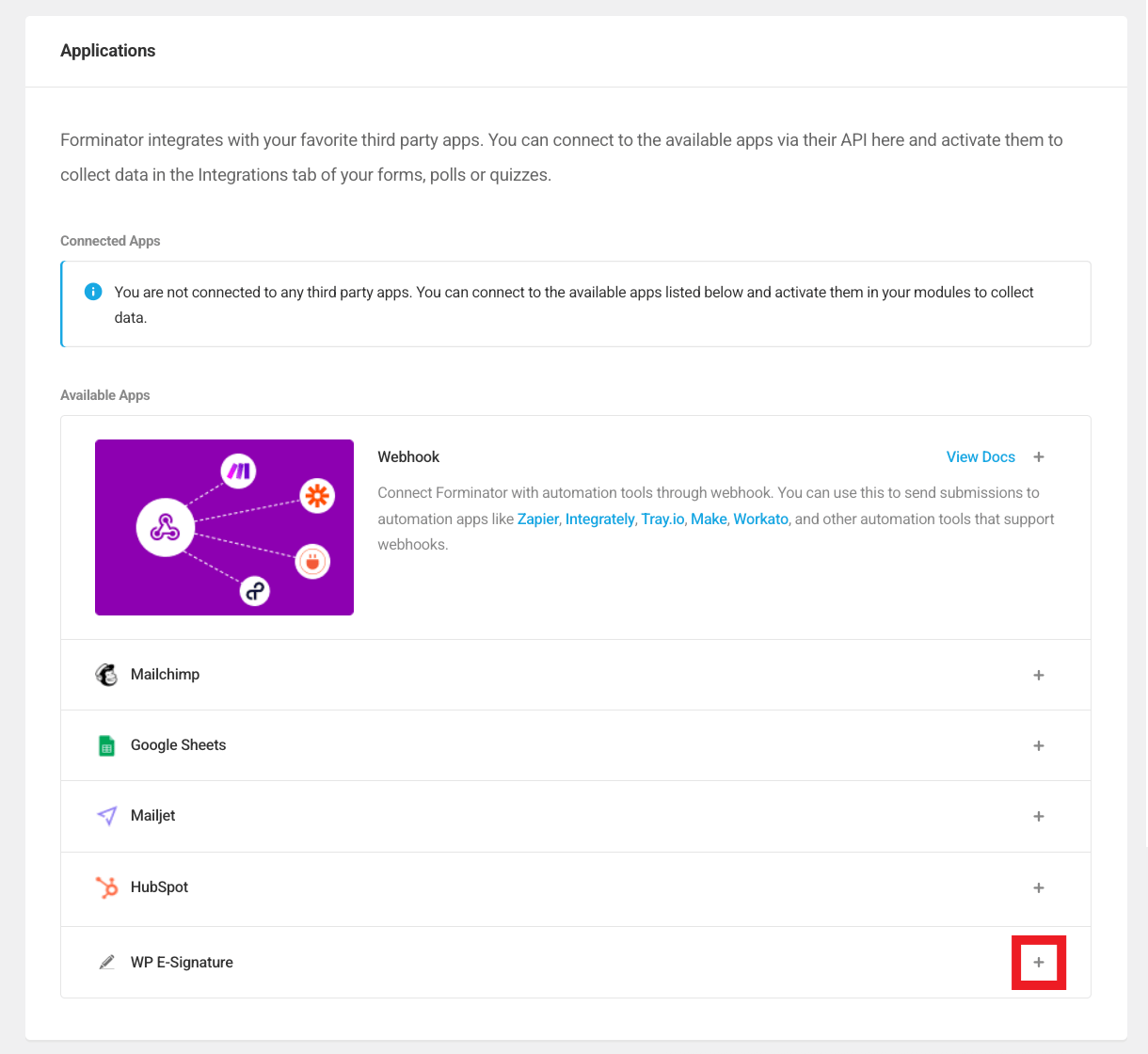Viewport: 1148px width, 1054px height.
Task: Click the HubSpot sprocket logo
Action: coord(107,887)
